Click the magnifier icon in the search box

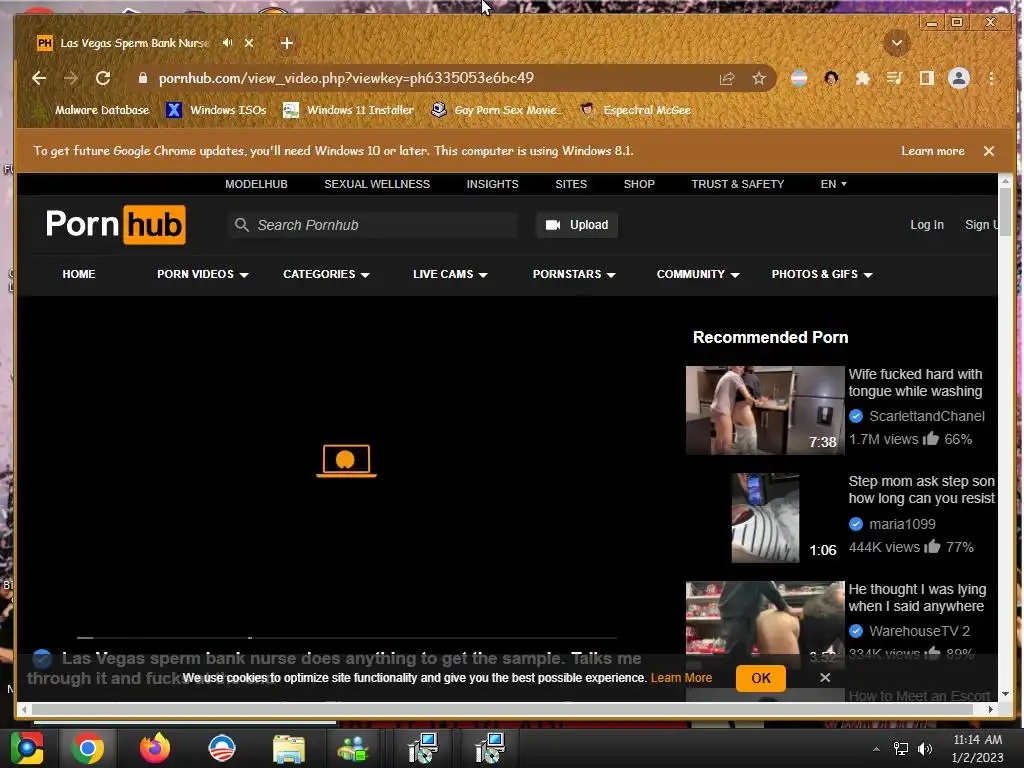tap(242, 225)
